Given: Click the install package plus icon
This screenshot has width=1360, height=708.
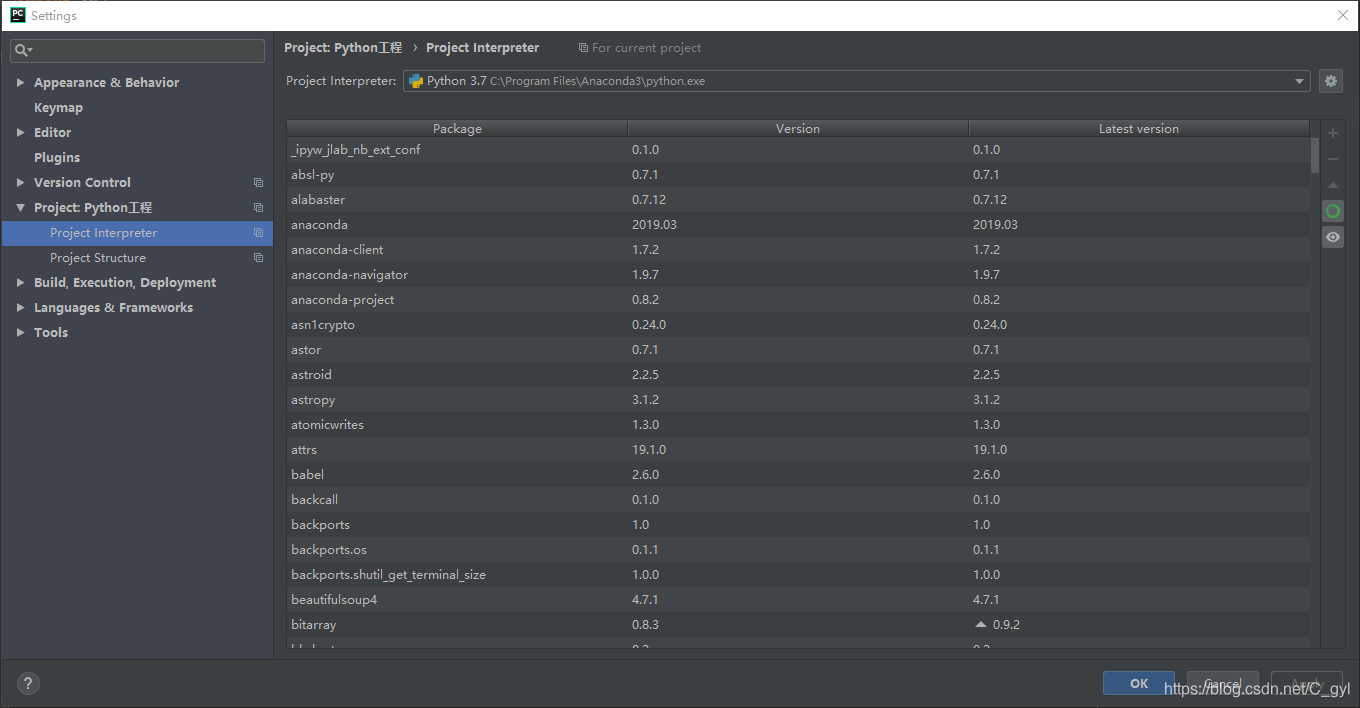Looking at the screenshot, I should (1333, 133).
